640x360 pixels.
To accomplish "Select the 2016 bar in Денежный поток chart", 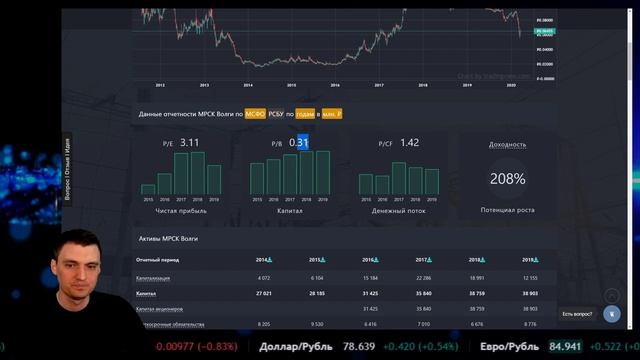I will click(x=382, y=185).
